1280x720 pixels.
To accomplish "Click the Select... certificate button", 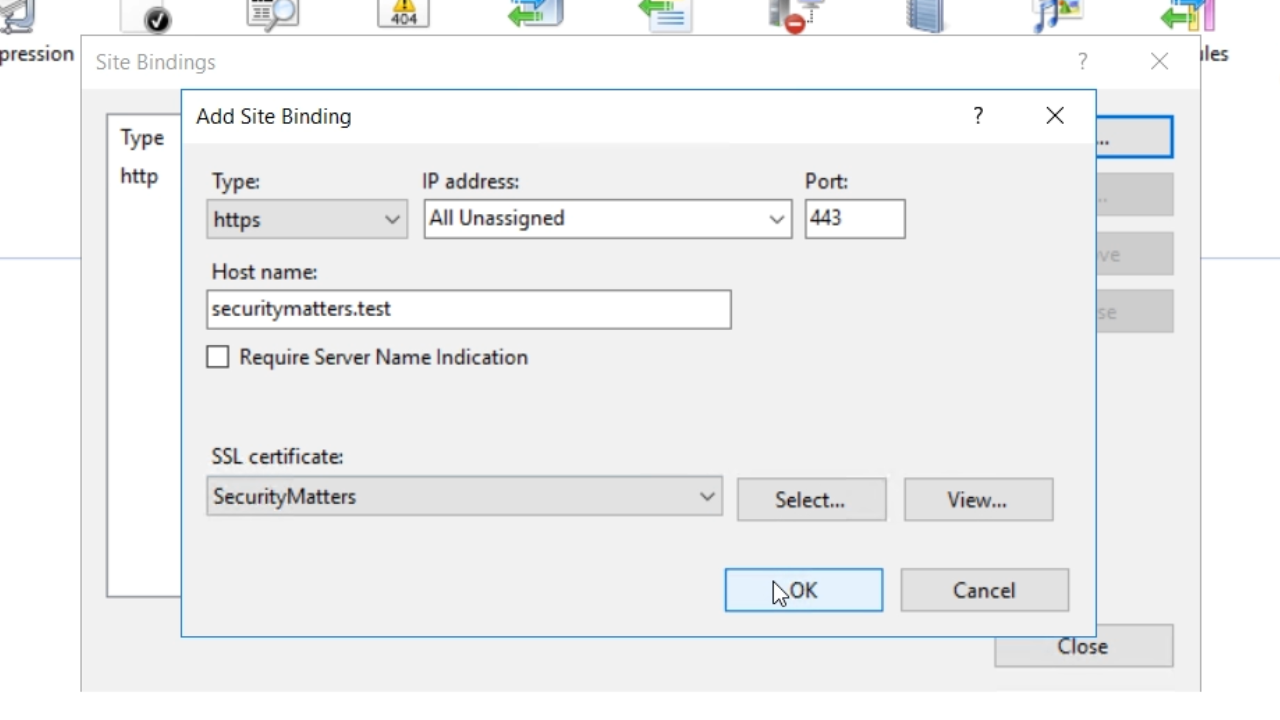I will point(811,500).
